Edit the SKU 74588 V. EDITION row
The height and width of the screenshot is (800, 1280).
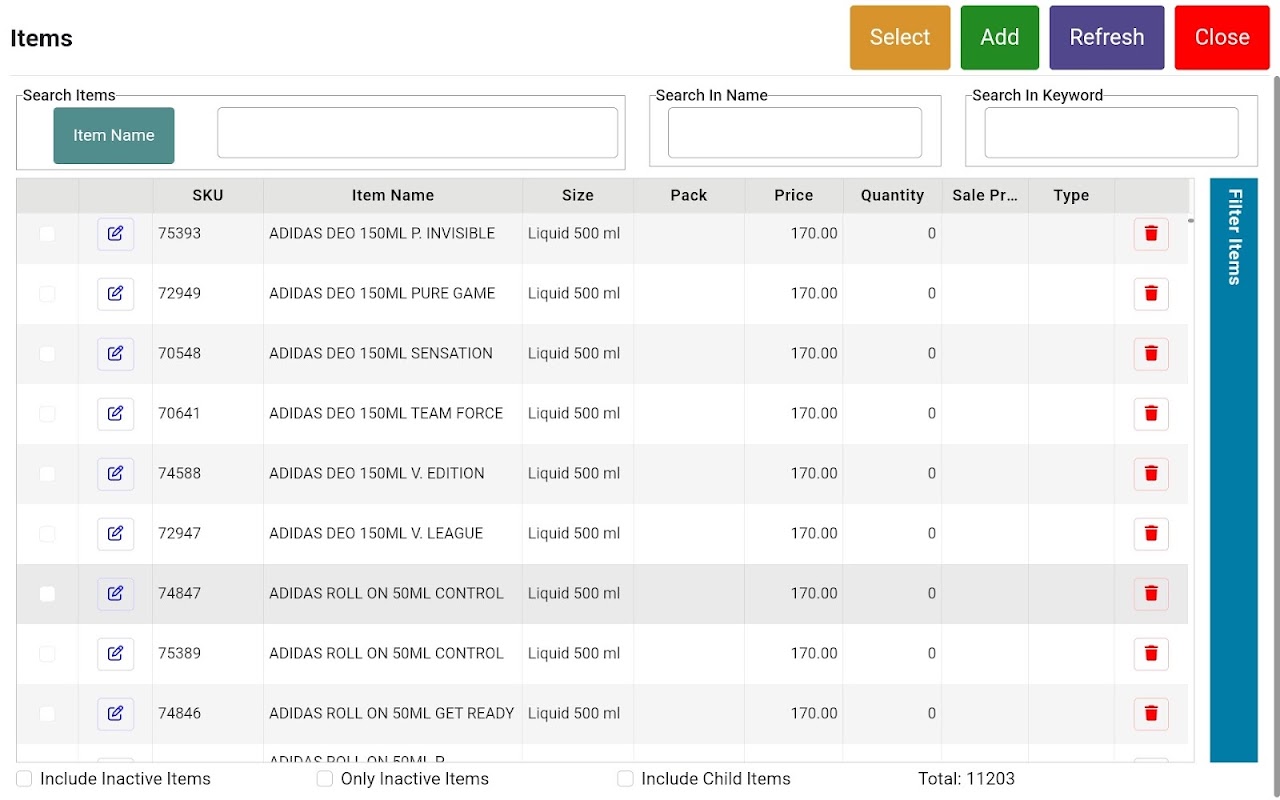(115, 474)
